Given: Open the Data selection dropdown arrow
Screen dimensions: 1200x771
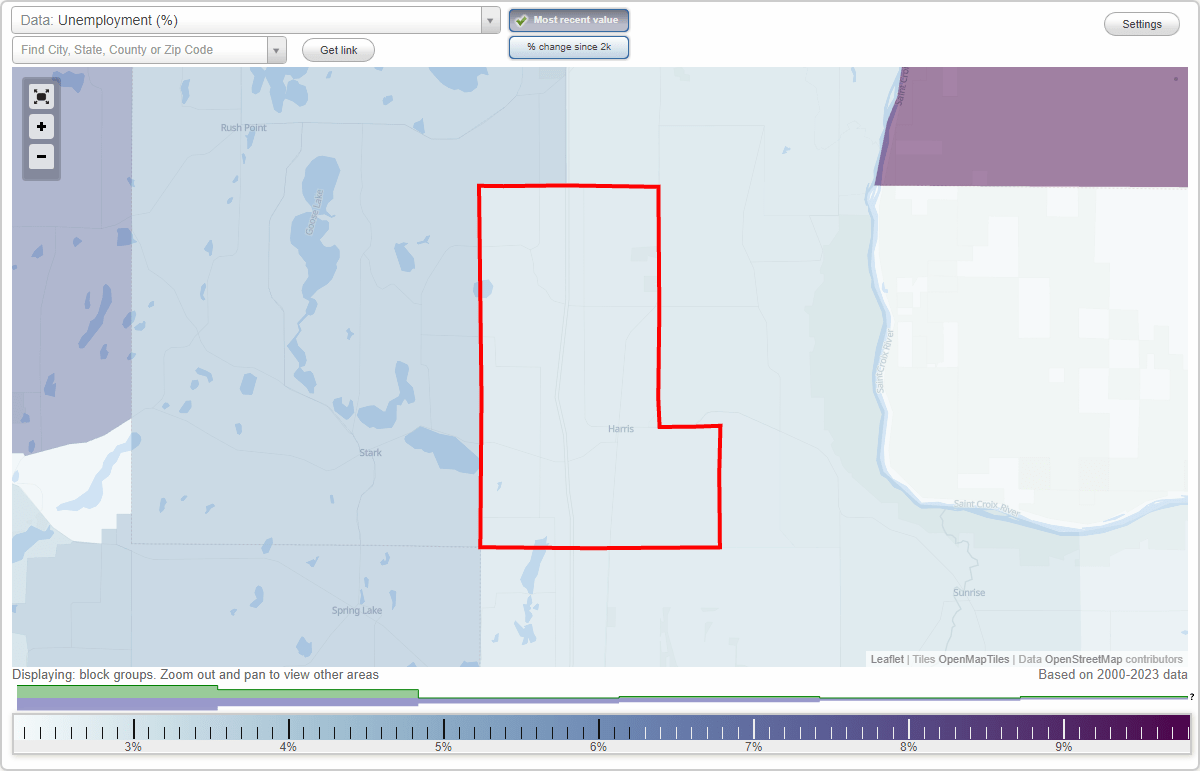Looking at the screenshot, I should (x=489, y=19).
